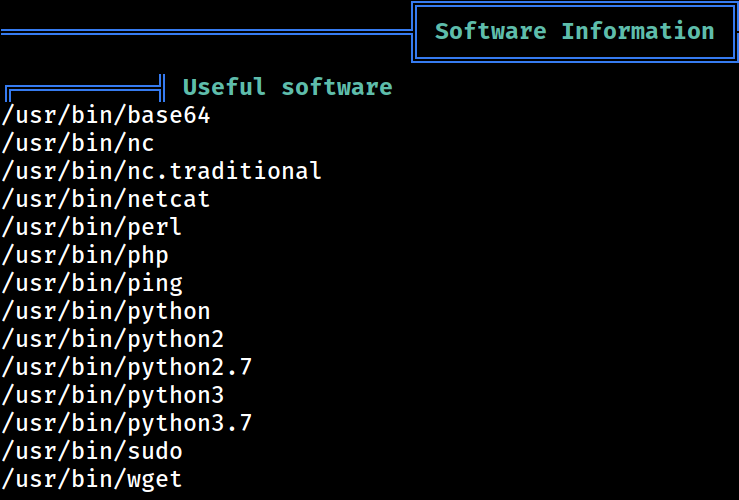Click the /usr/bin/python2.7 path
This screenshot has width=739, height=500.
(x=127, y=368)
